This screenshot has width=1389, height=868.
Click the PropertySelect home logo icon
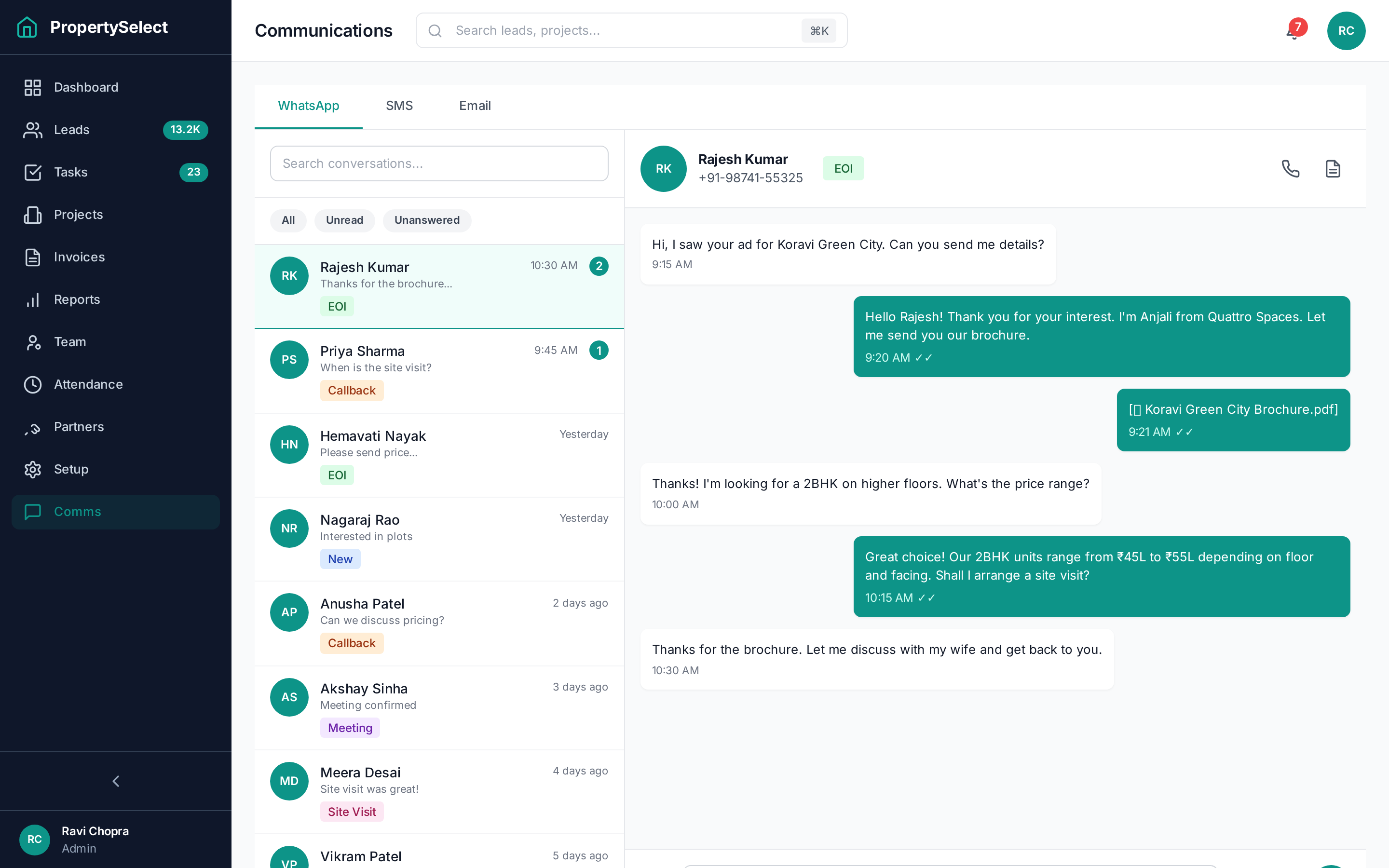pyautogui.click(x=27, y=27)
